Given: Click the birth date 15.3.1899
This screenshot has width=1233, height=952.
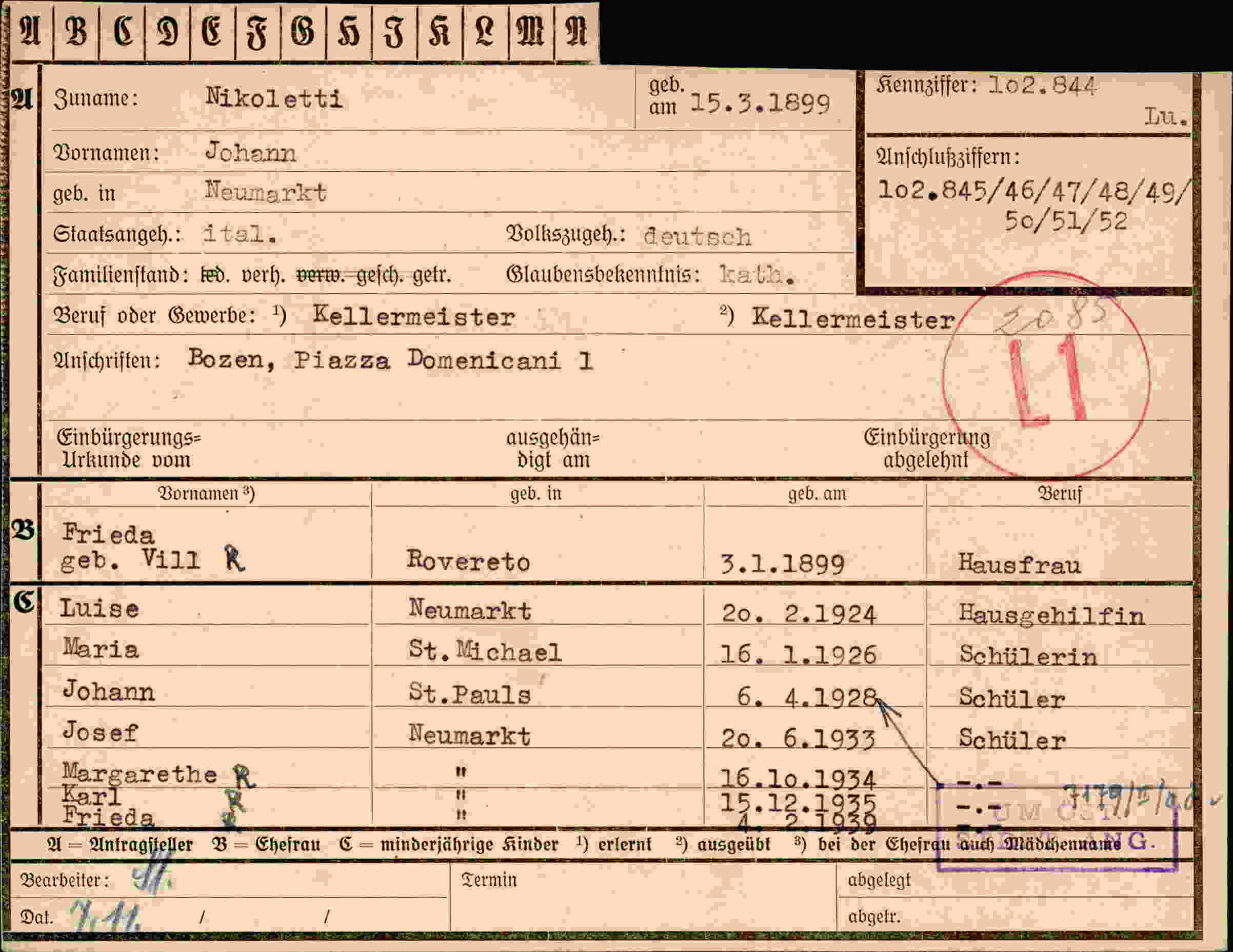Looking at the screenshot, I should (x=760, y=104).
